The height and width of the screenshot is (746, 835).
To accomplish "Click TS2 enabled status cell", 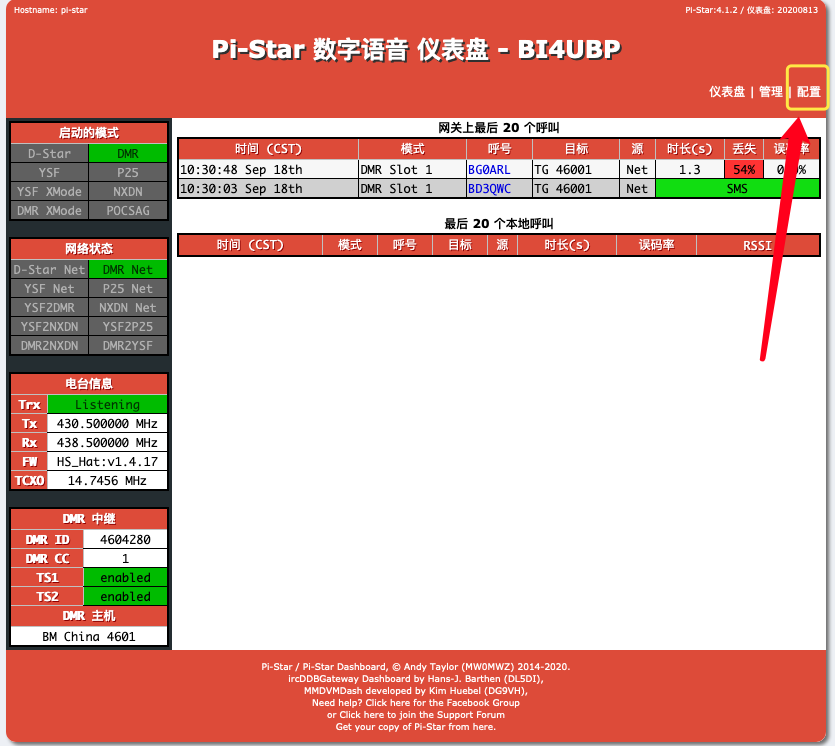I will click(x=125, y=597).
